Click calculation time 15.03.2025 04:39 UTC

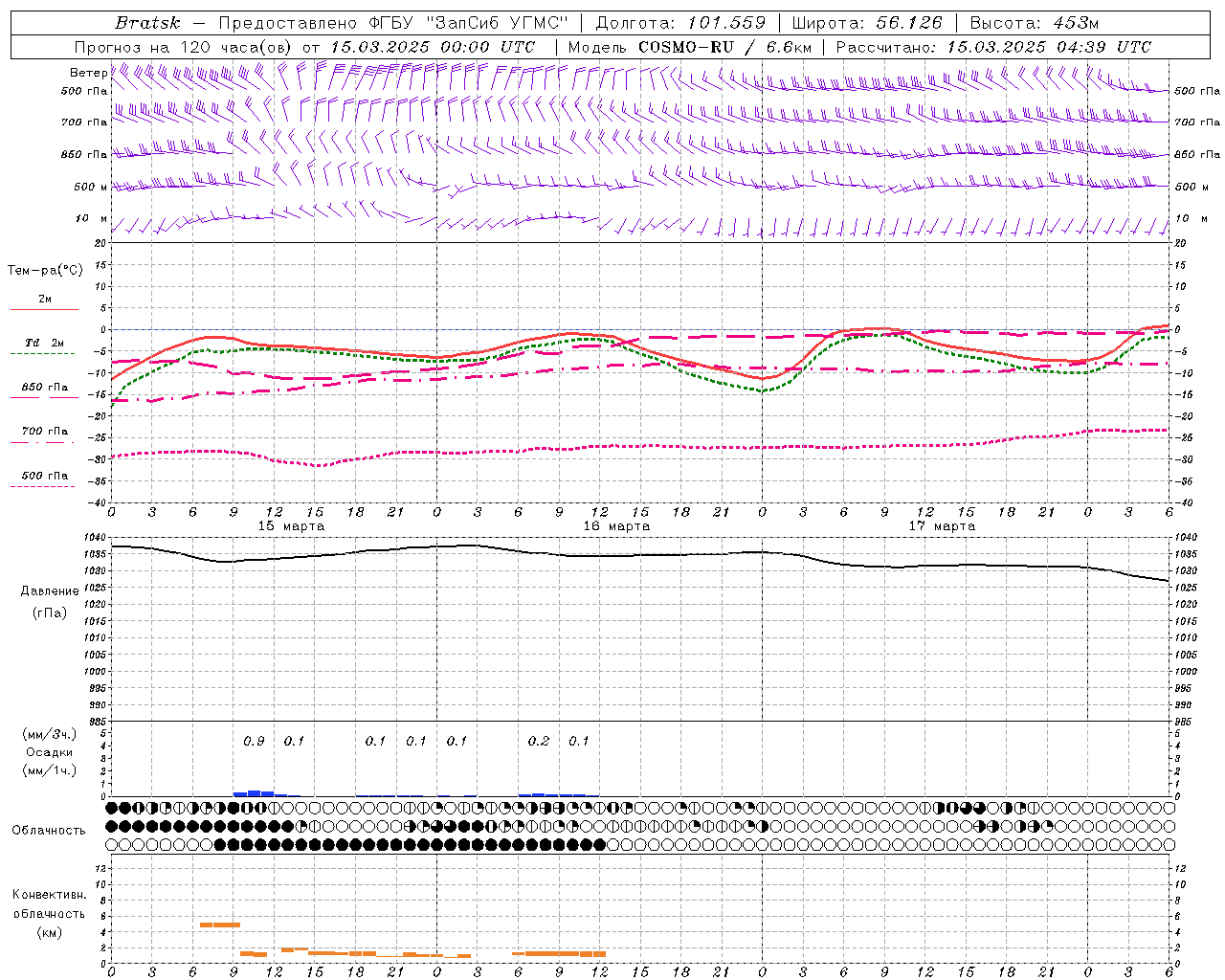(1049, 47)
